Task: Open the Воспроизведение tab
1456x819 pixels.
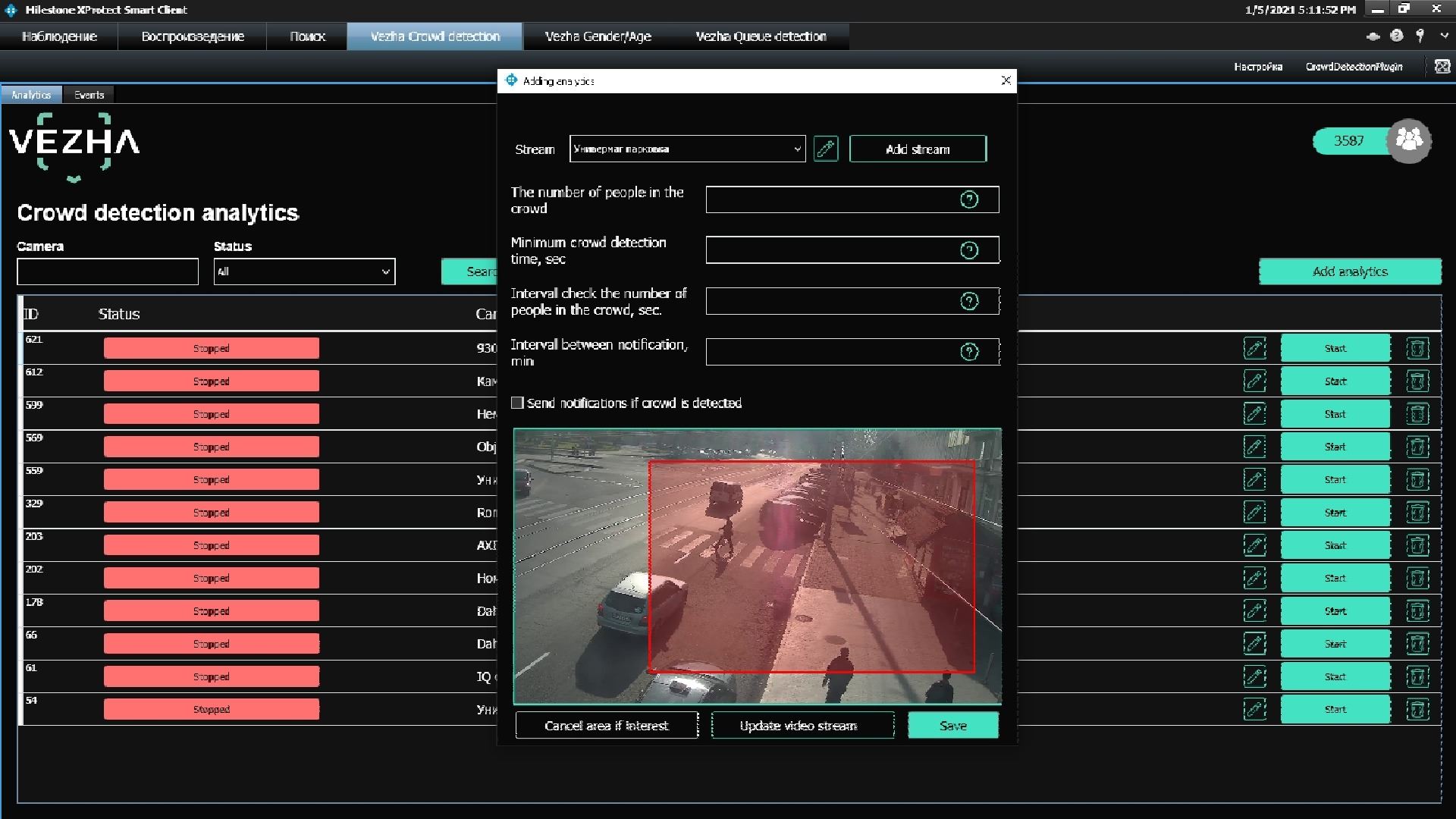Action: coord(193,36)
